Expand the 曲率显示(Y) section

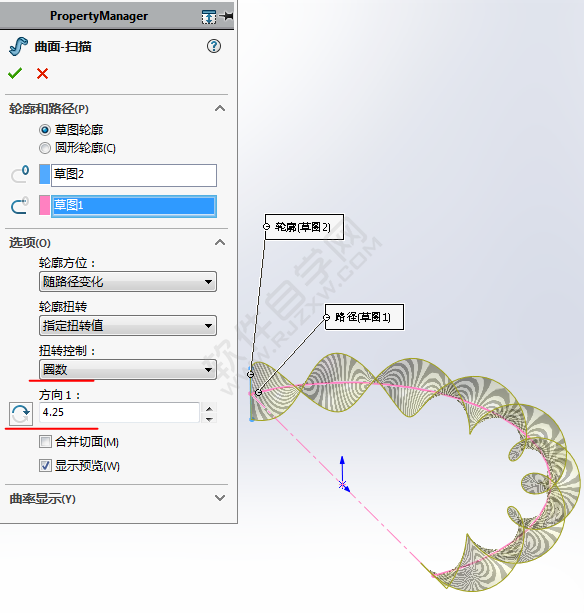click(x=220, y=498)
